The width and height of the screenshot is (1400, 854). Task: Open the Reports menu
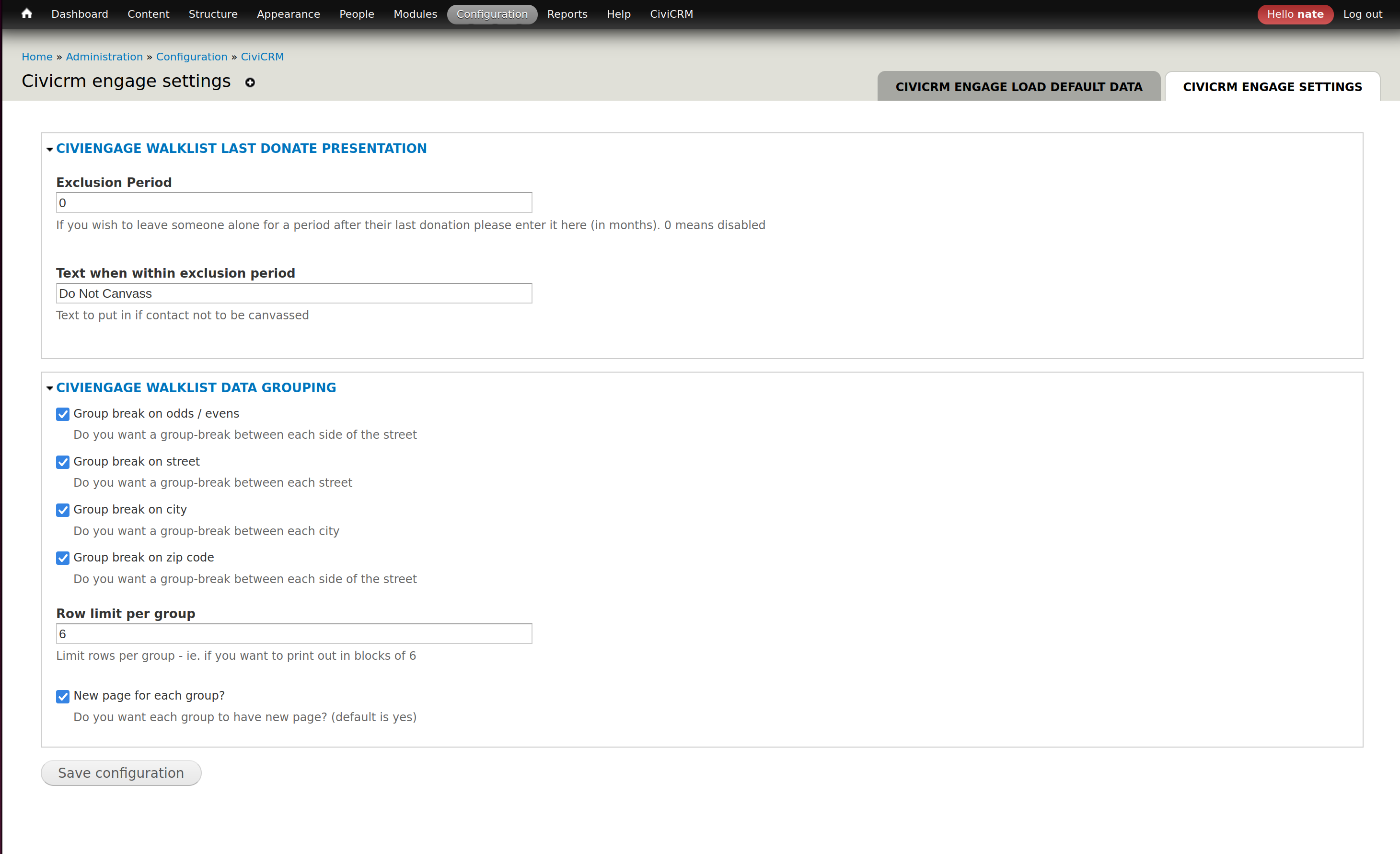click(x=567, y=14)
